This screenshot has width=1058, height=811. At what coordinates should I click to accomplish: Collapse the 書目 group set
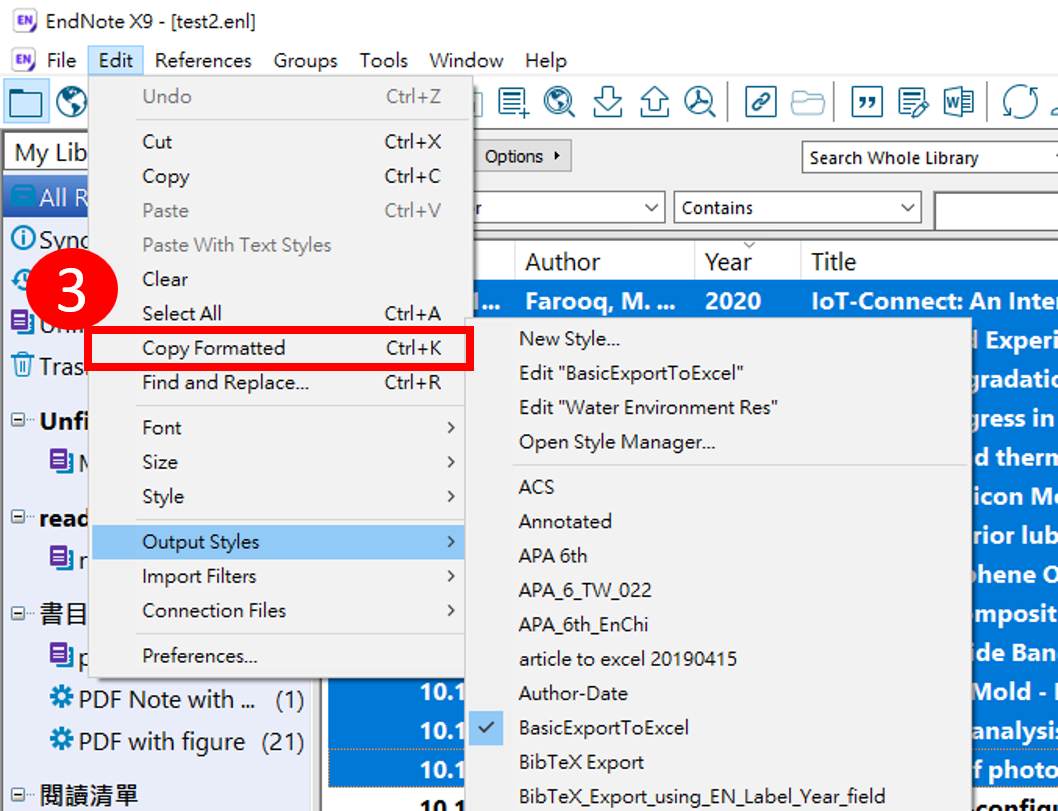point(18,613)
